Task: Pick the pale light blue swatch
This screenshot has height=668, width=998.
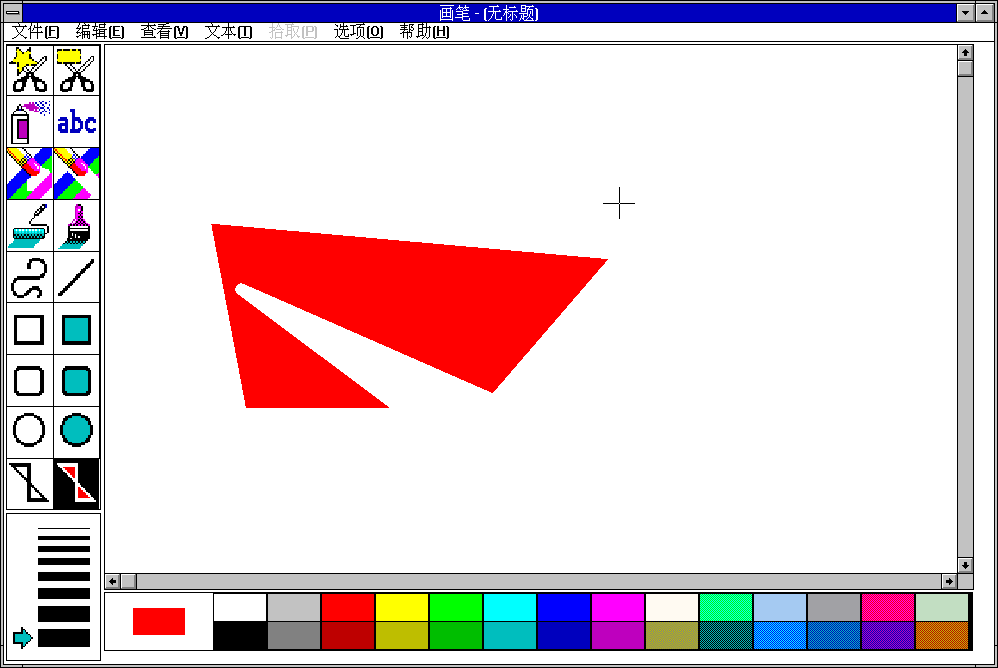Action: point(780,607)
